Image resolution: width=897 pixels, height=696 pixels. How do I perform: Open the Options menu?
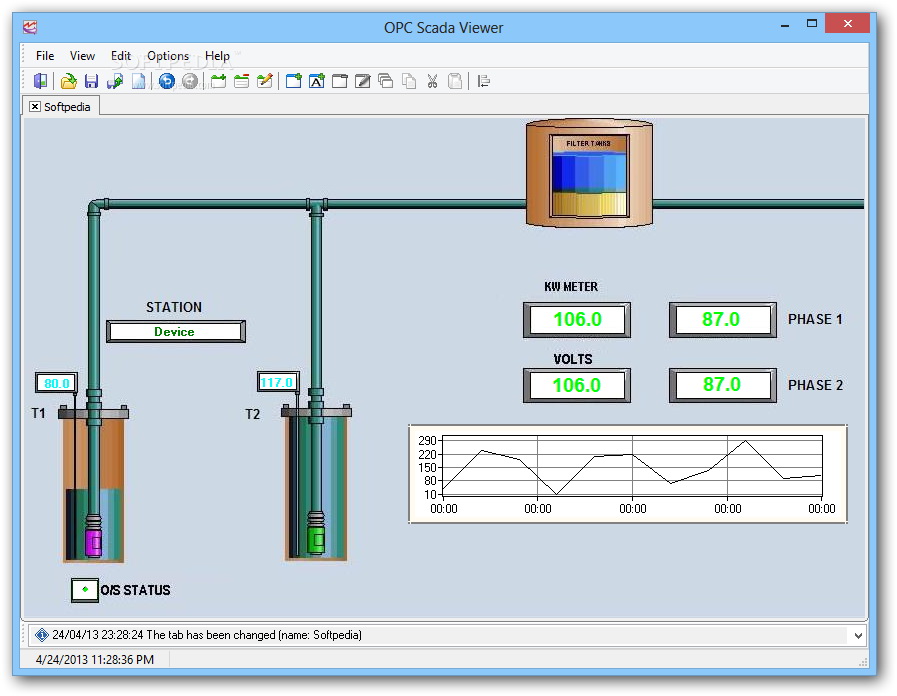coord(168,56)
